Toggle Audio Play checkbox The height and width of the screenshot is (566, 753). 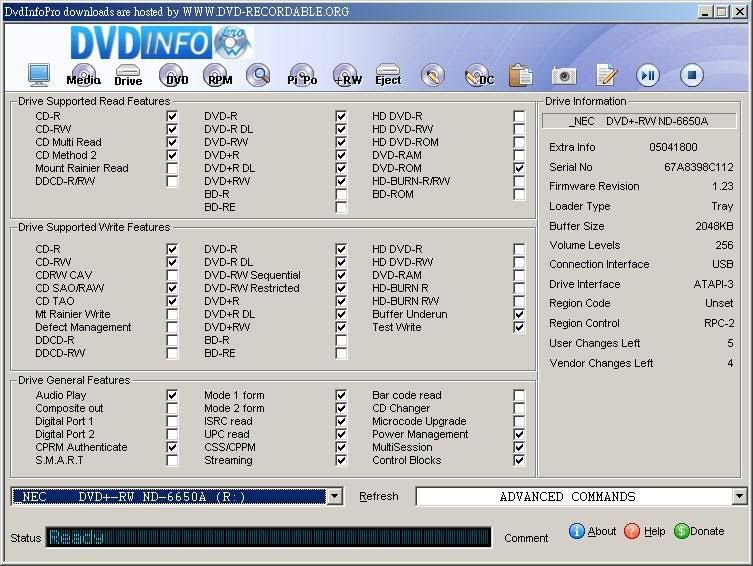tap(172, 395)
